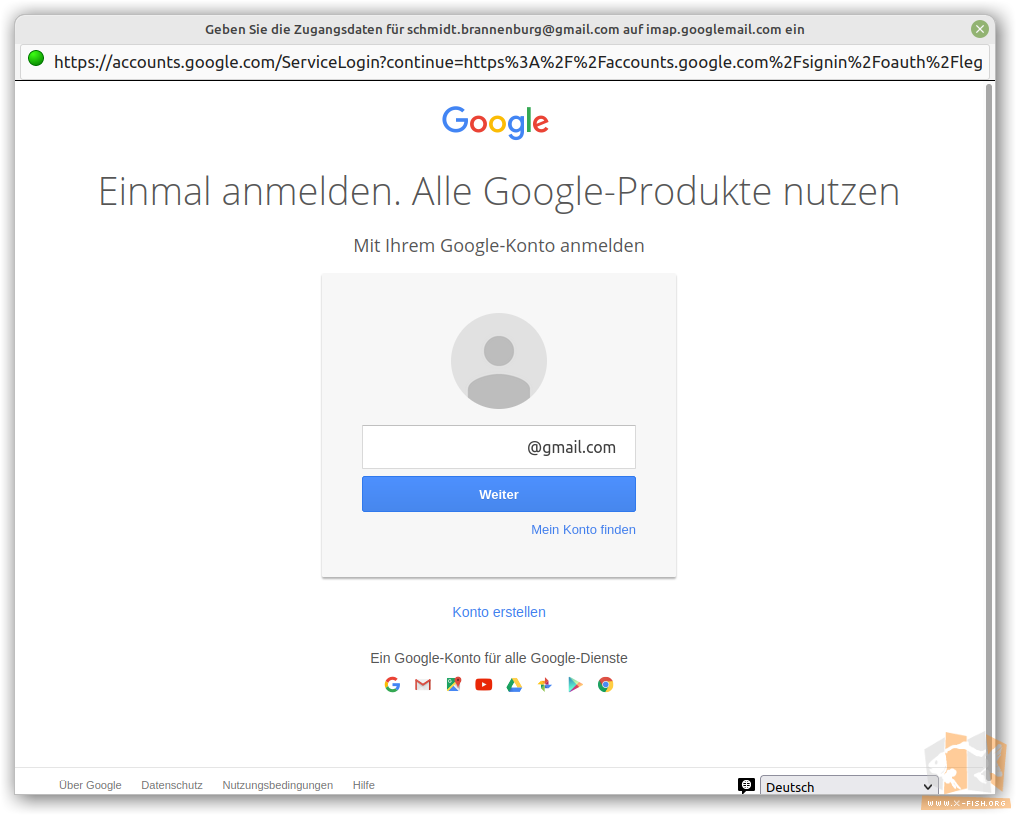The image size is (1016, 815).
Task: Click the Google Play icon
Action: pyautogui.click(x=575, y=685)
